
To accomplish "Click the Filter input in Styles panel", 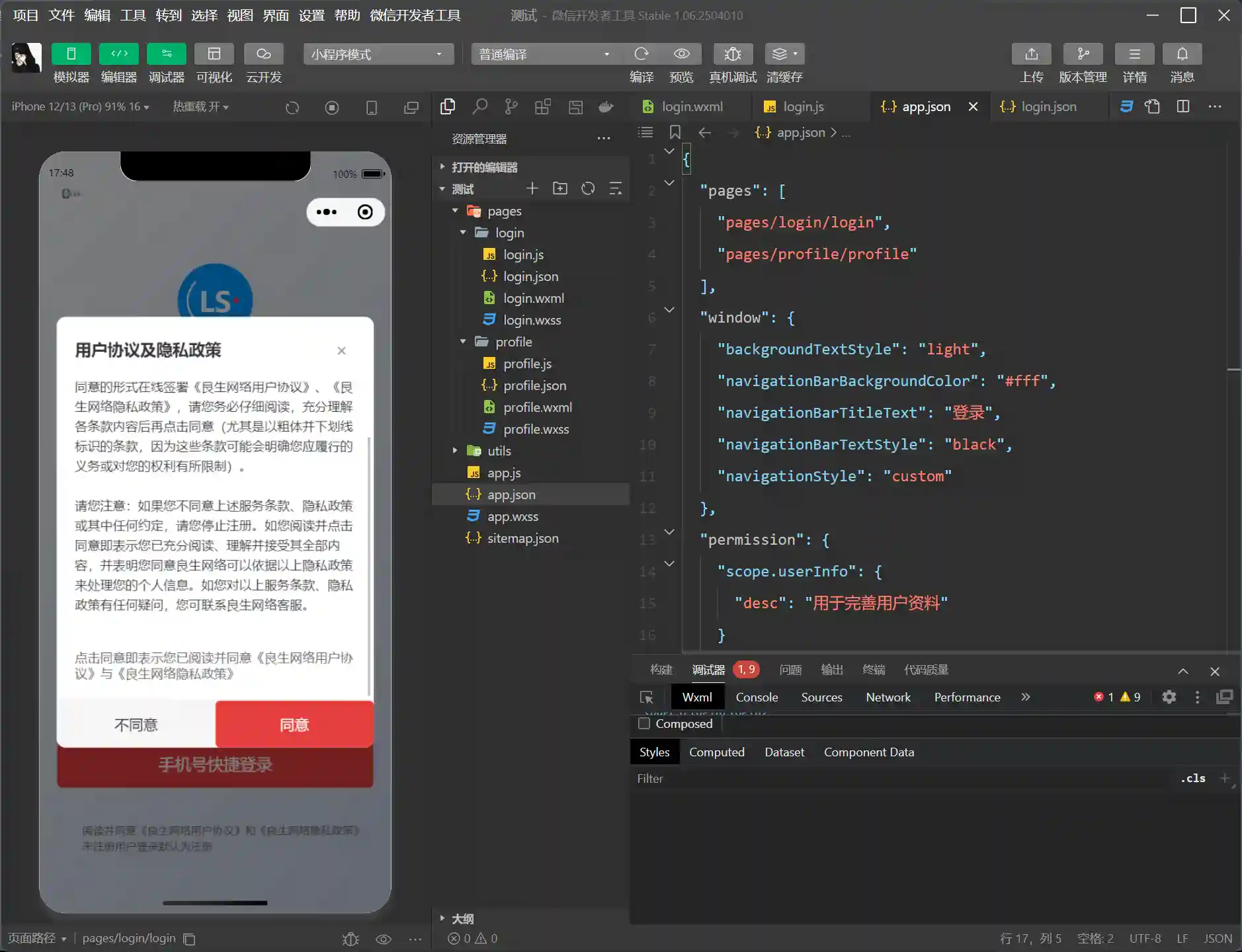I will (x=727, y=778).
